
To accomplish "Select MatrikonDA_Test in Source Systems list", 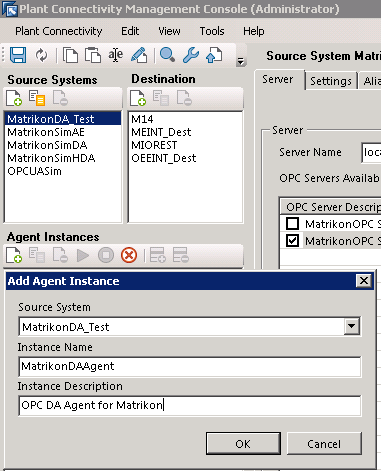I will (63, 119).
